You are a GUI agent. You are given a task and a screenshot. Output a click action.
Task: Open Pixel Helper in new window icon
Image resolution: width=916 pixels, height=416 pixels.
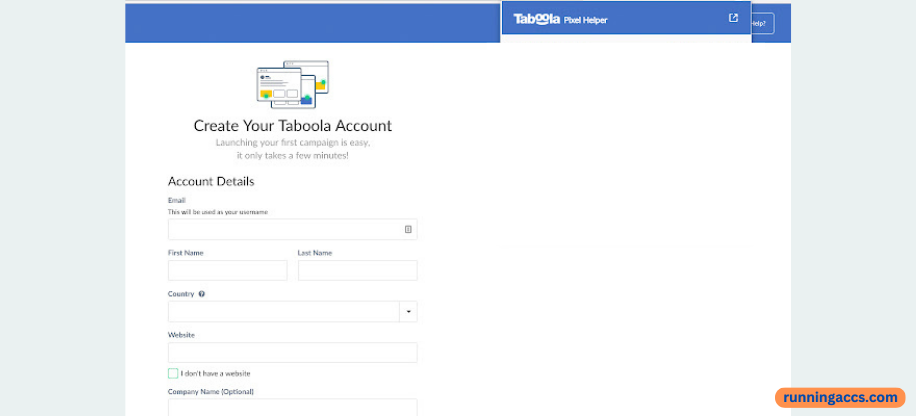tap(733, 18)
